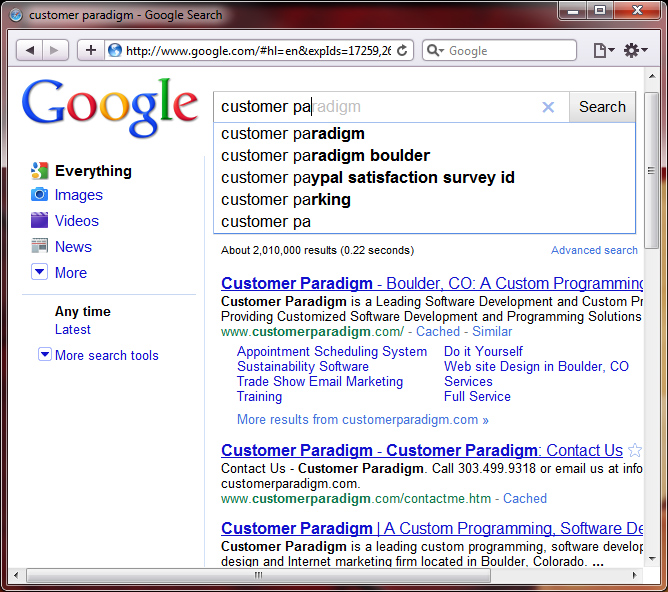Expand More search tools arrow
The image size is (668, 592).
point(45,354)
